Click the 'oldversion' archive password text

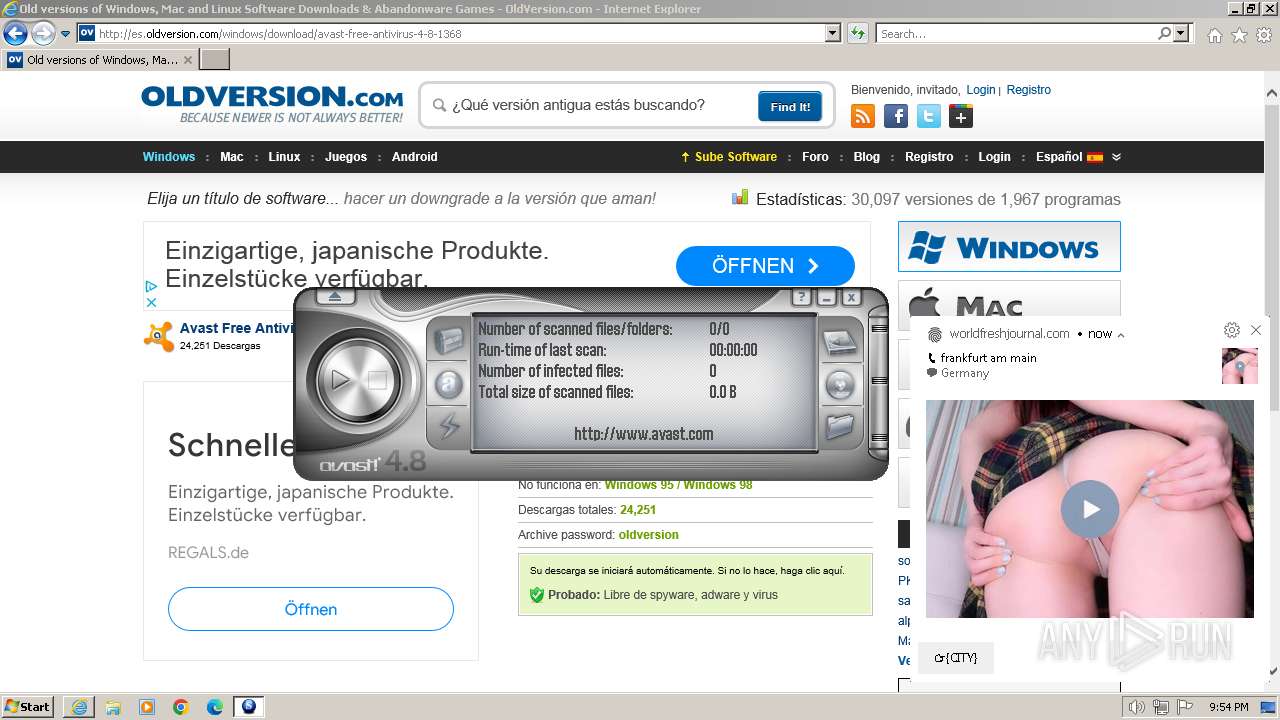(648, 535)
